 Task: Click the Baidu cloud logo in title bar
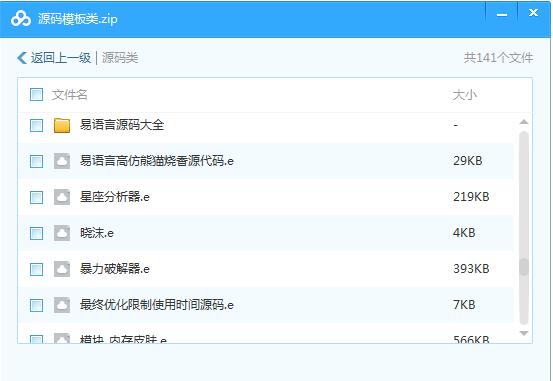pos(21,19)
